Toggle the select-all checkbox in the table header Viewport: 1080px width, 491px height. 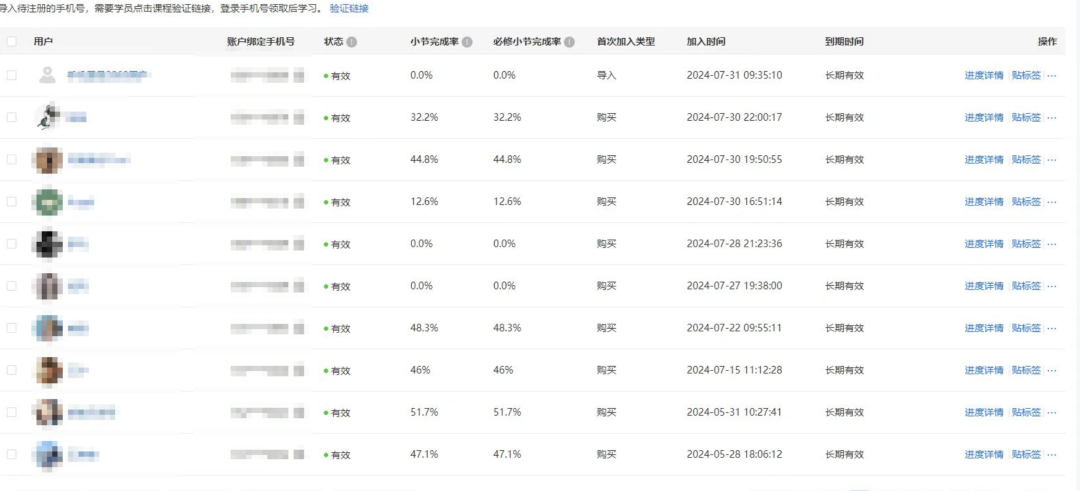coord(12,42)
